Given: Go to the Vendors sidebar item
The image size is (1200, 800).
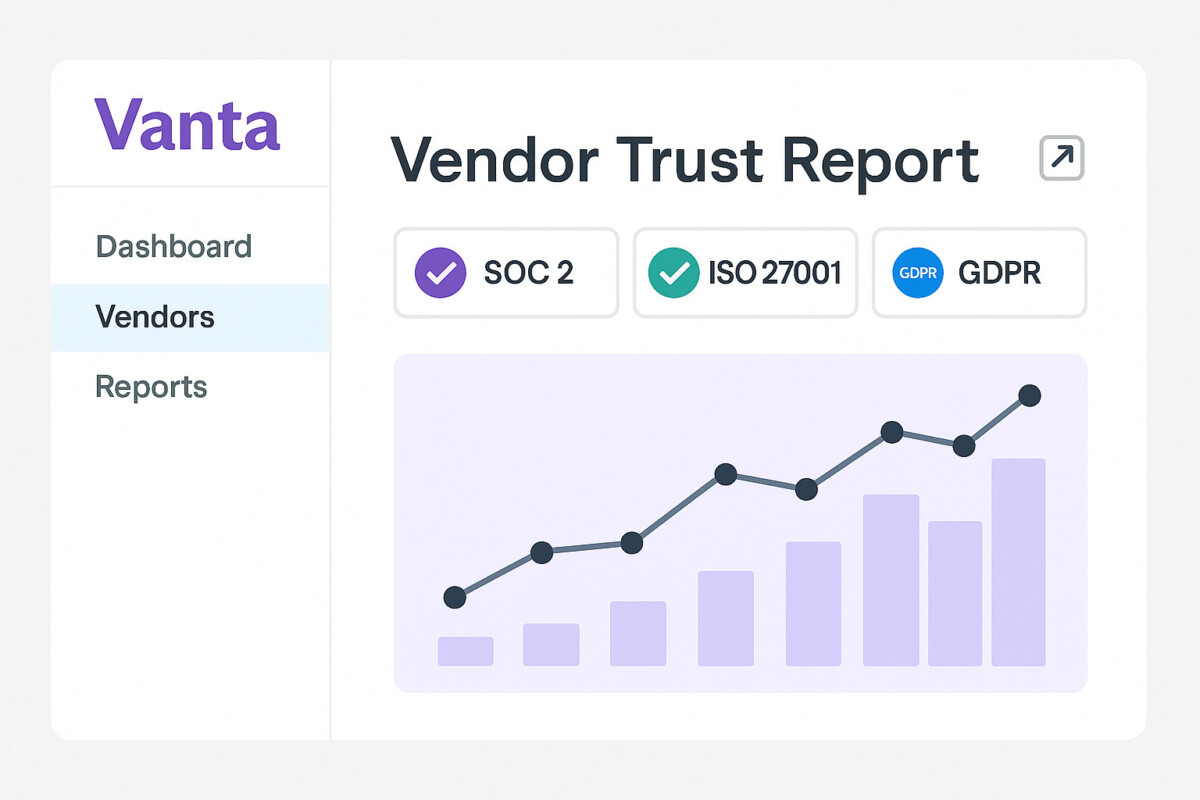Looking at the screenshot, I should (x=155, y=317).
